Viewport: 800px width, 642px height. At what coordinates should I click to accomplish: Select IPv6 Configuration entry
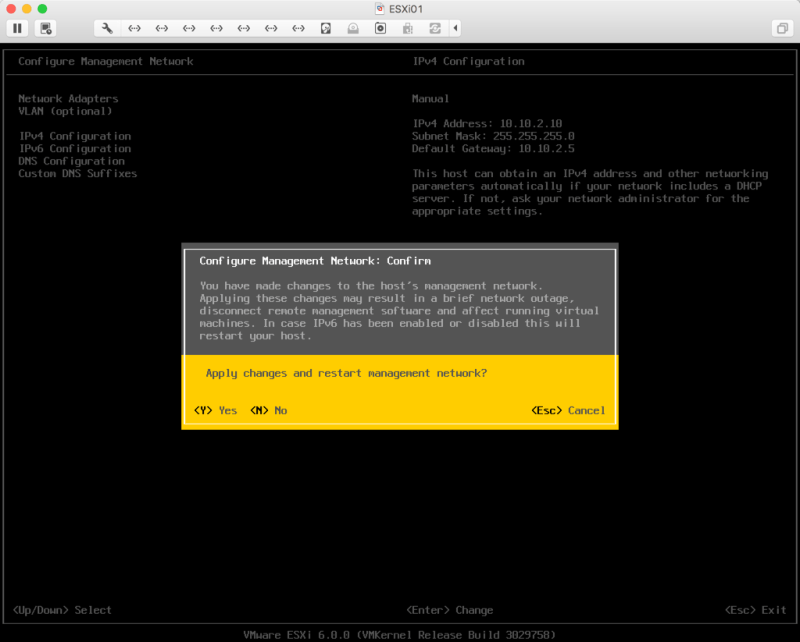pyautogui.click(x=75, y=148)
